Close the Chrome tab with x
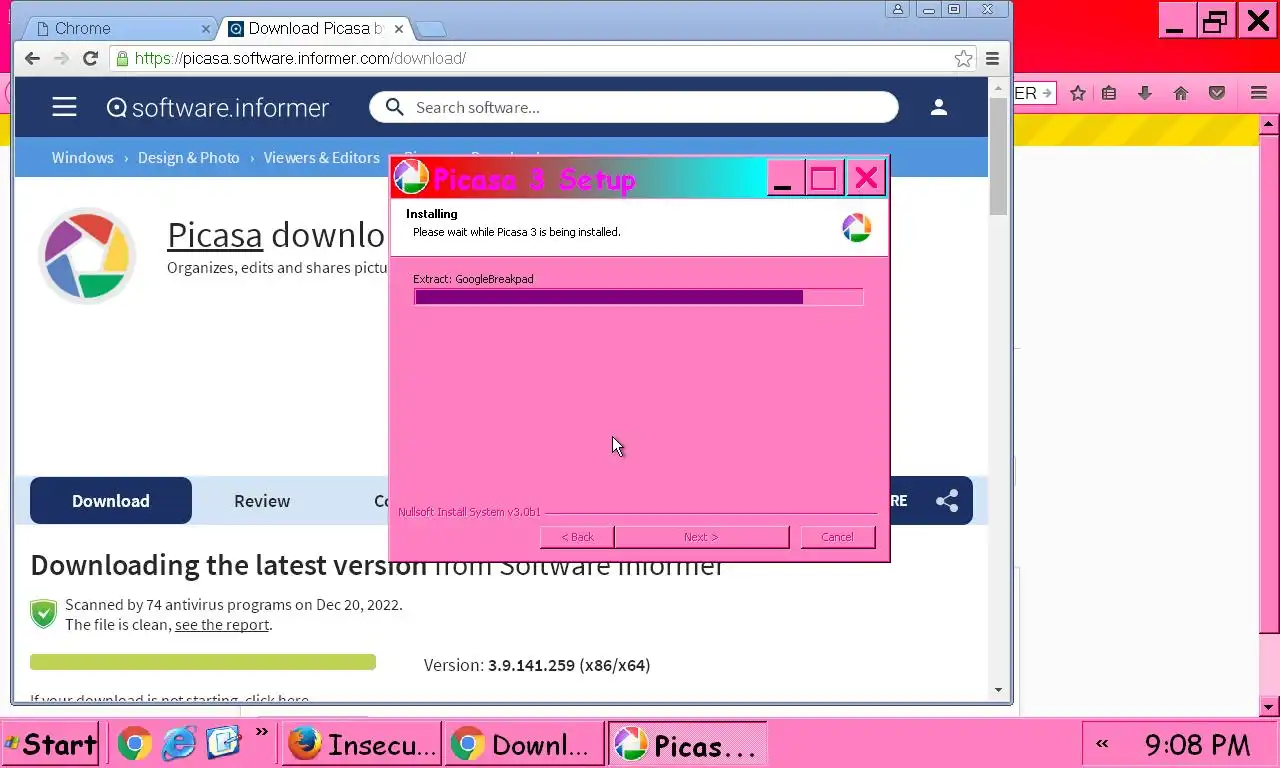 206,29
